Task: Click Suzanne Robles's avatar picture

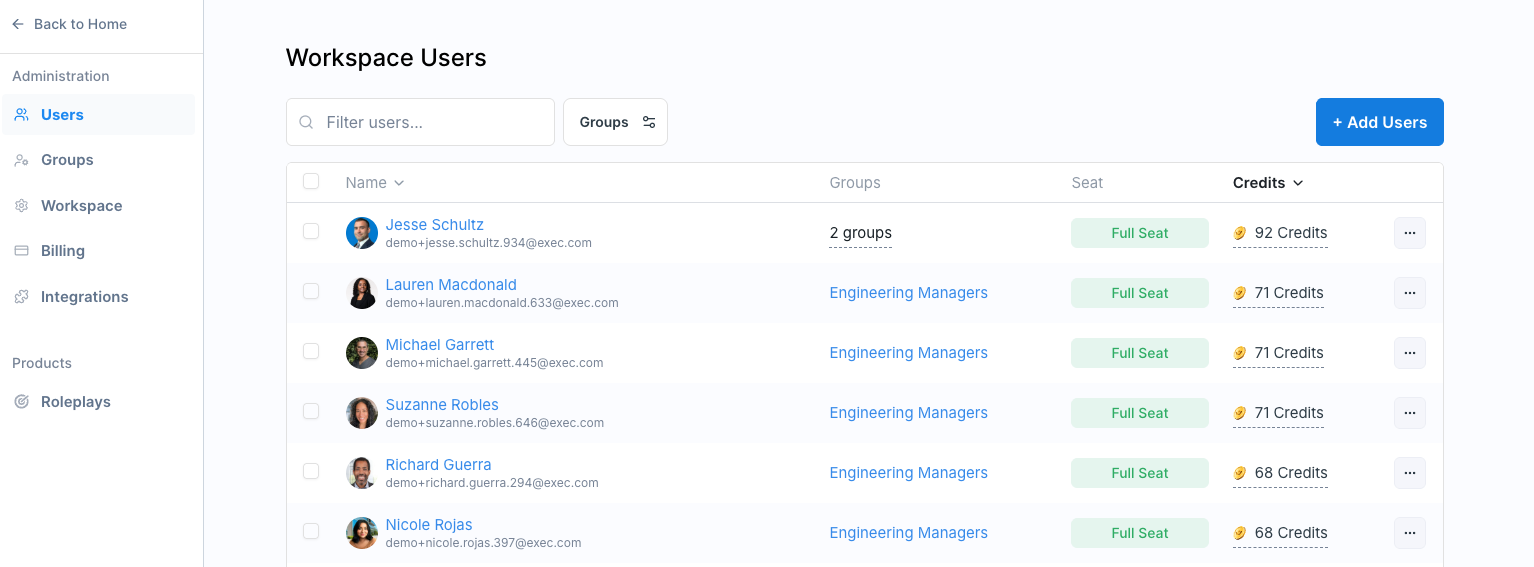Action: point(362,413)
